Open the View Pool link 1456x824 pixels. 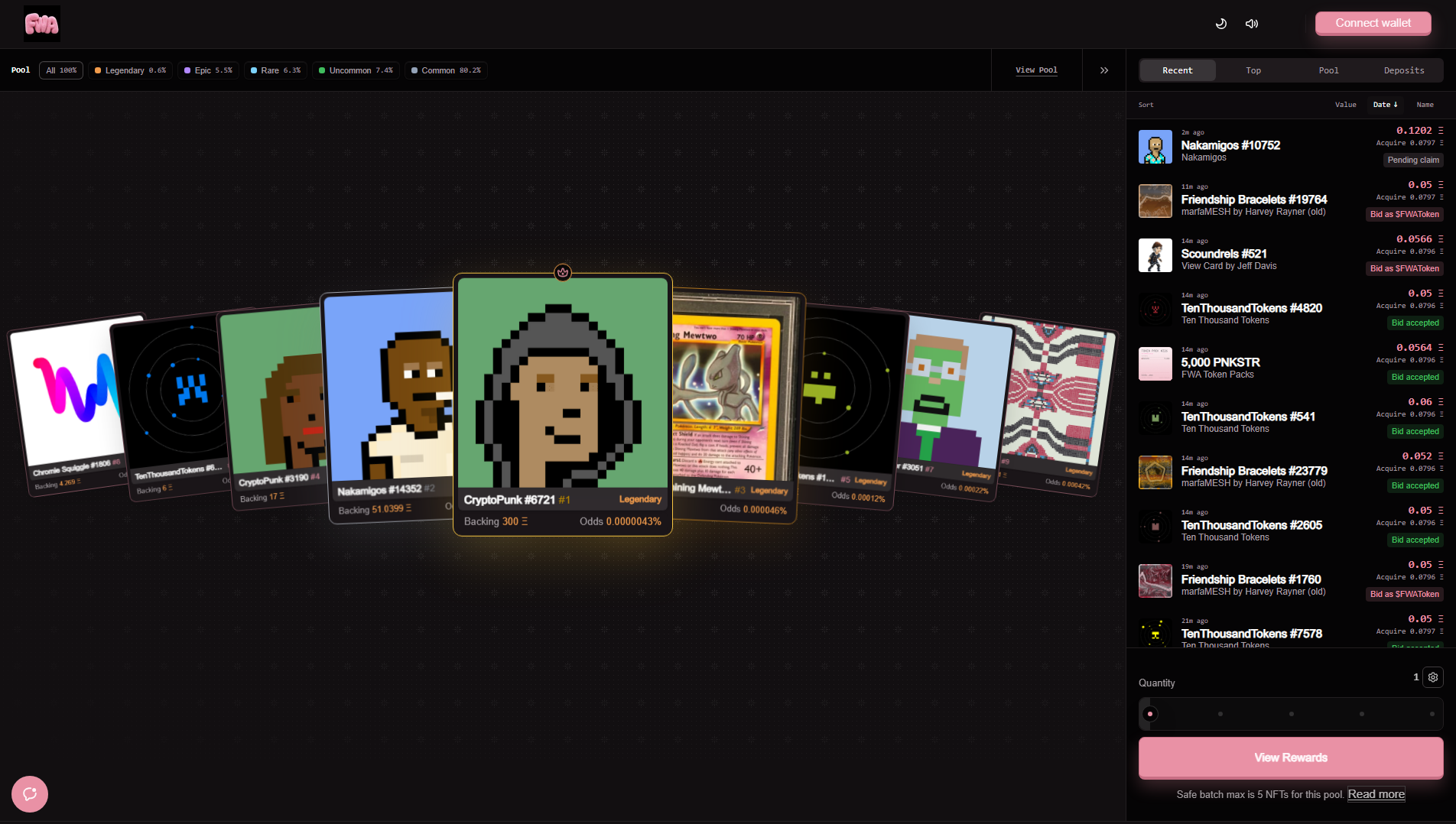pos(1036,70)
